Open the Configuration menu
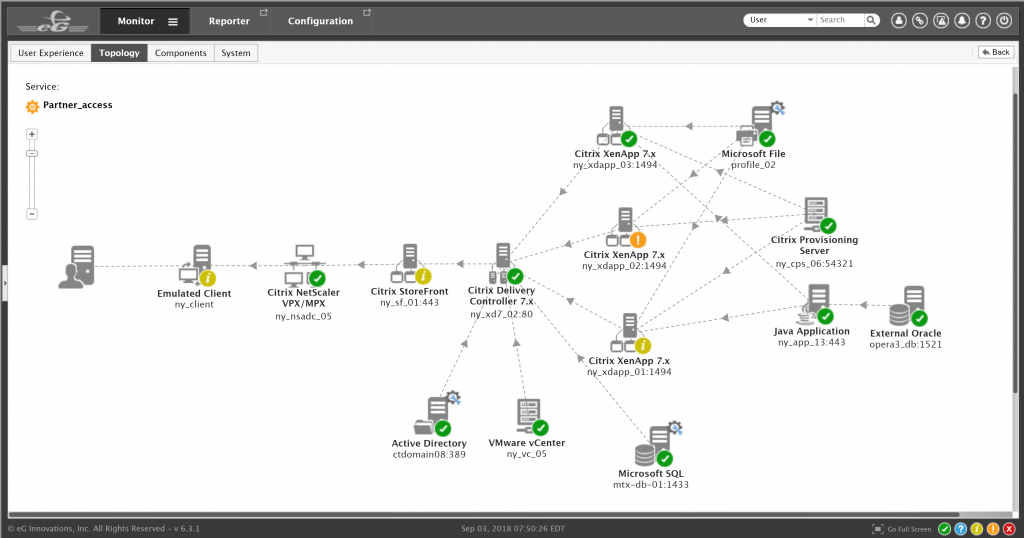Screen dimensions: 1024x538 pyautogui.click(x=320, y=21)
